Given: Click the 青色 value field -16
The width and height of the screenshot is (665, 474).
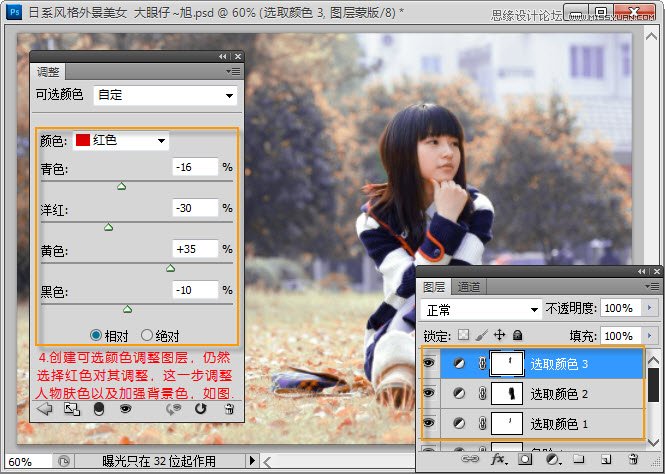Looking at the screenshot, I should click(x=195, y=167).
